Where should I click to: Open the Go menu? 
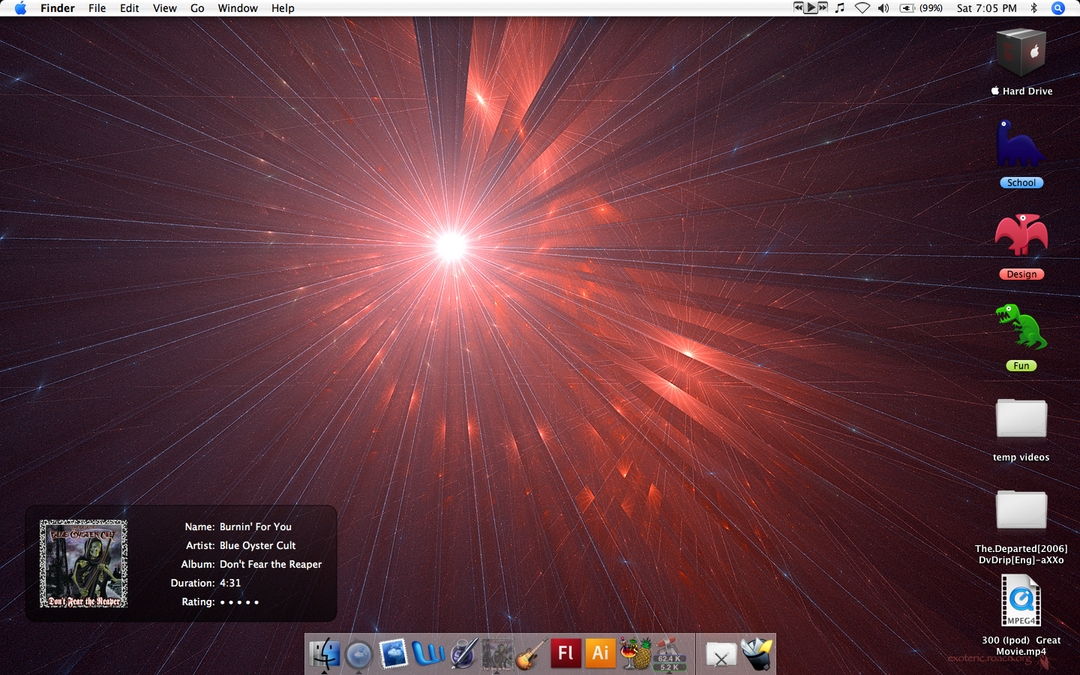click(197, 8)
